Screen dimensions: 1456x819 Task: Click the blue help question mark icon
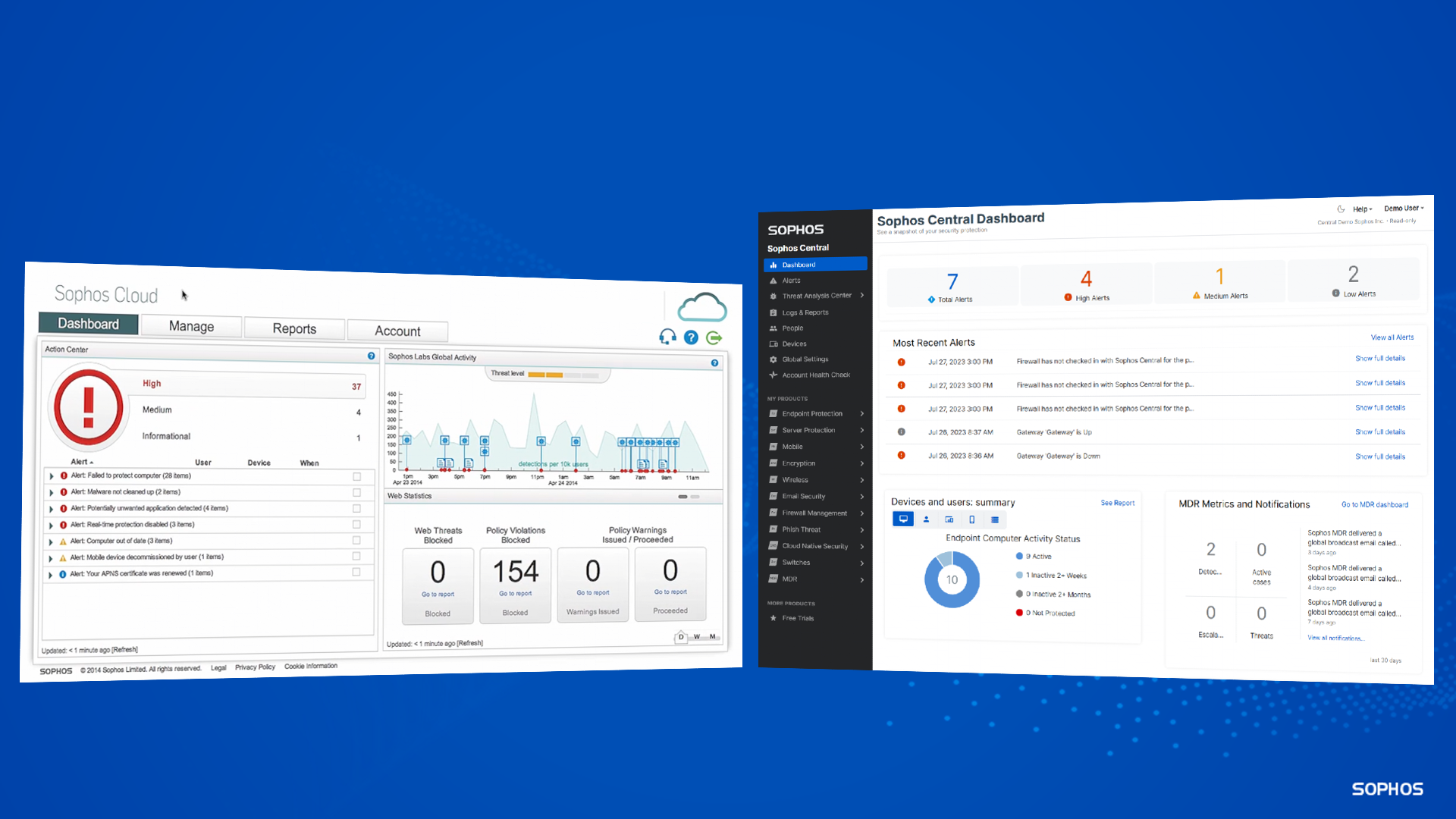point(691,337)
